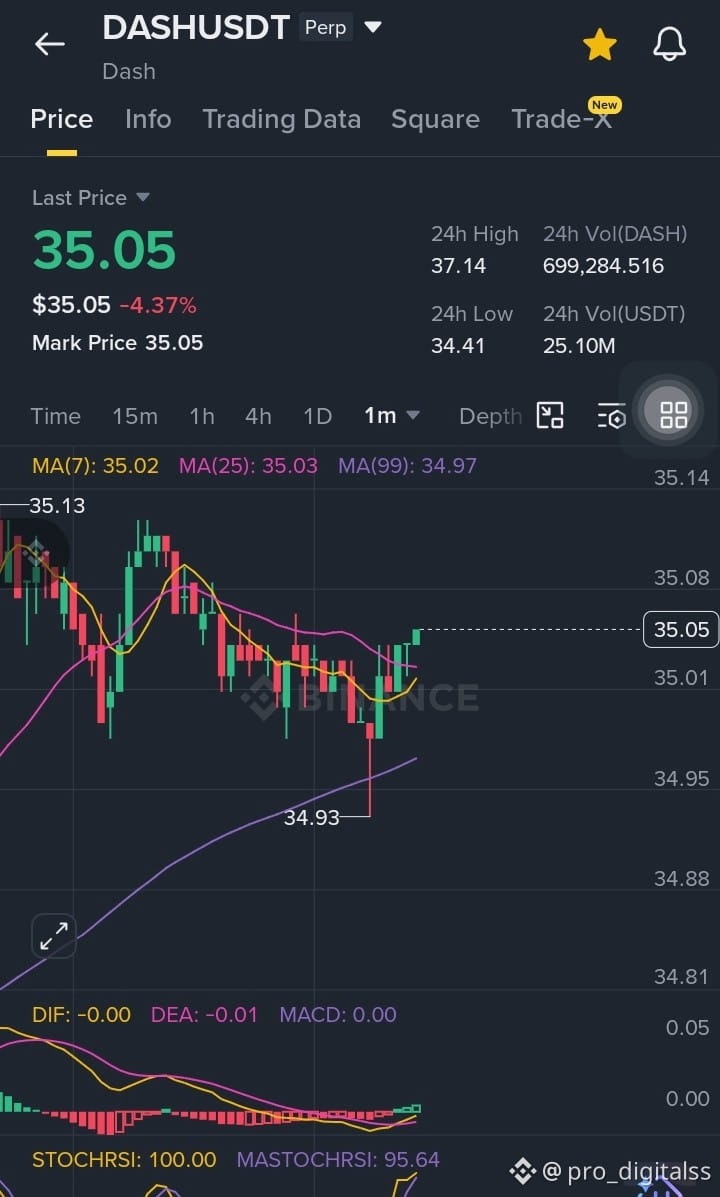Expand chart to fullscreen

pos(53,935)
